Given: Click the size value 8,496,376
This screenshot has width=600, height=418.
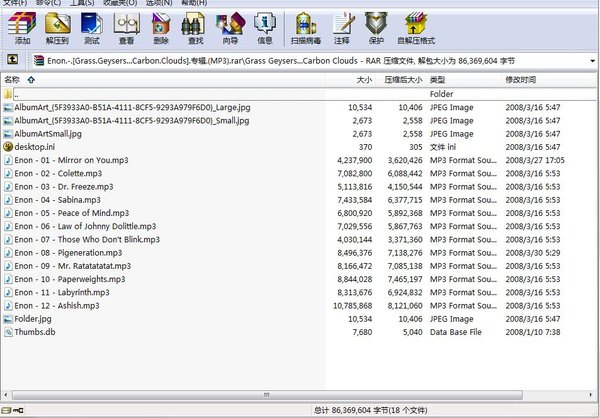Looking at the screenshot, I should (354, 253).
